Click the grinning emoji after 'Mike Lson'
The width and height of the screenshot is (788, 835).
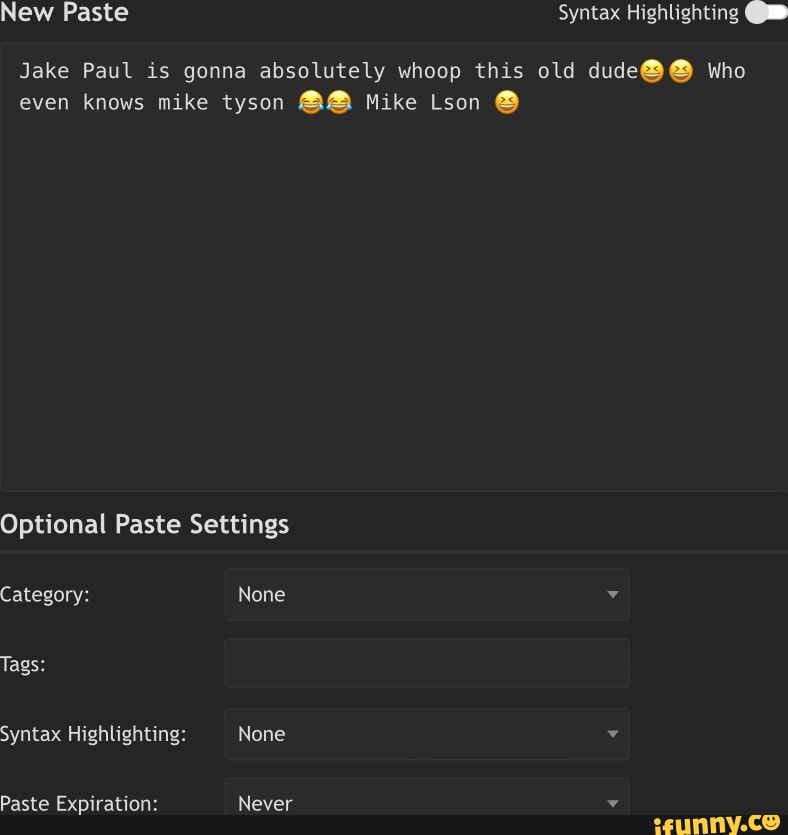click(x=507, y=102)
